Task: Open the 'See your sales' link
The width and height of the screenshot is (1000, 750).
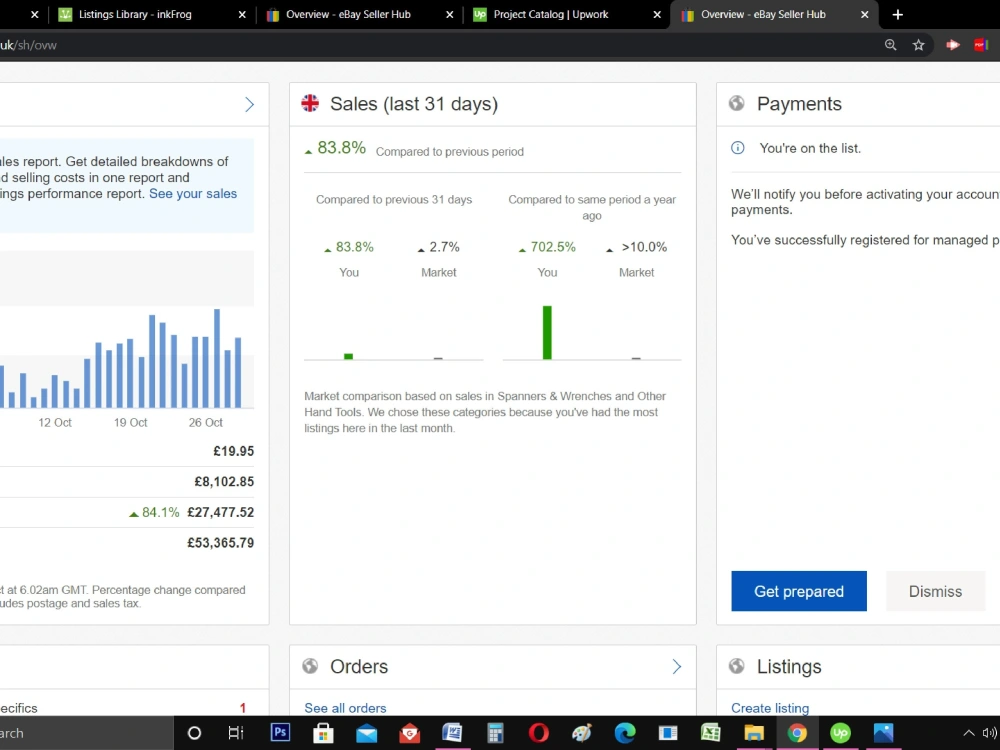Action: point(193,193)
